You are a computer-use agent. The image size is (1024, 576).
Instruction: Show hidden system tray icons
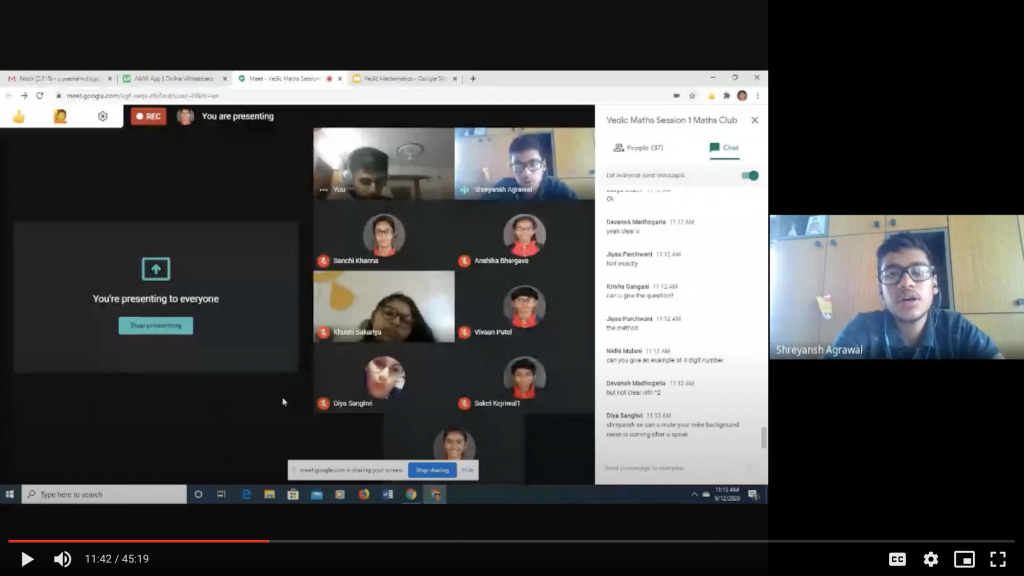[694, 494]
